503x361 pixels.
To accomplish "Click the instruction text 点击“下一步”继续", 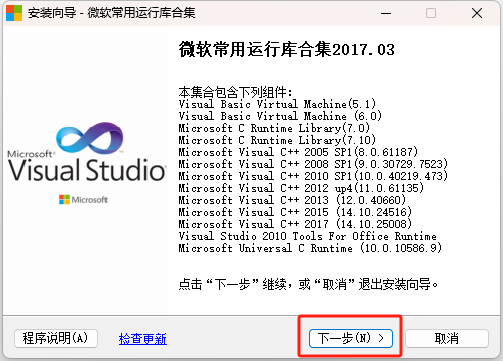I will [233, 284].
